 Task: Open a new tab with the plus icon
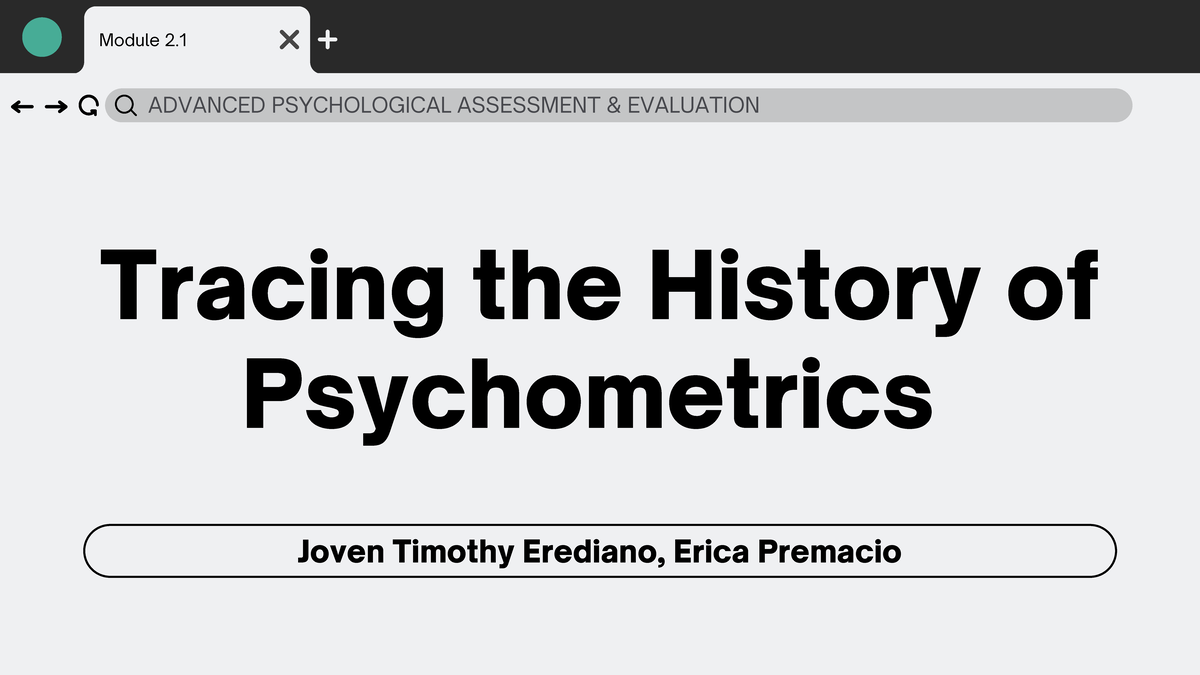click(x=327, y=39)
